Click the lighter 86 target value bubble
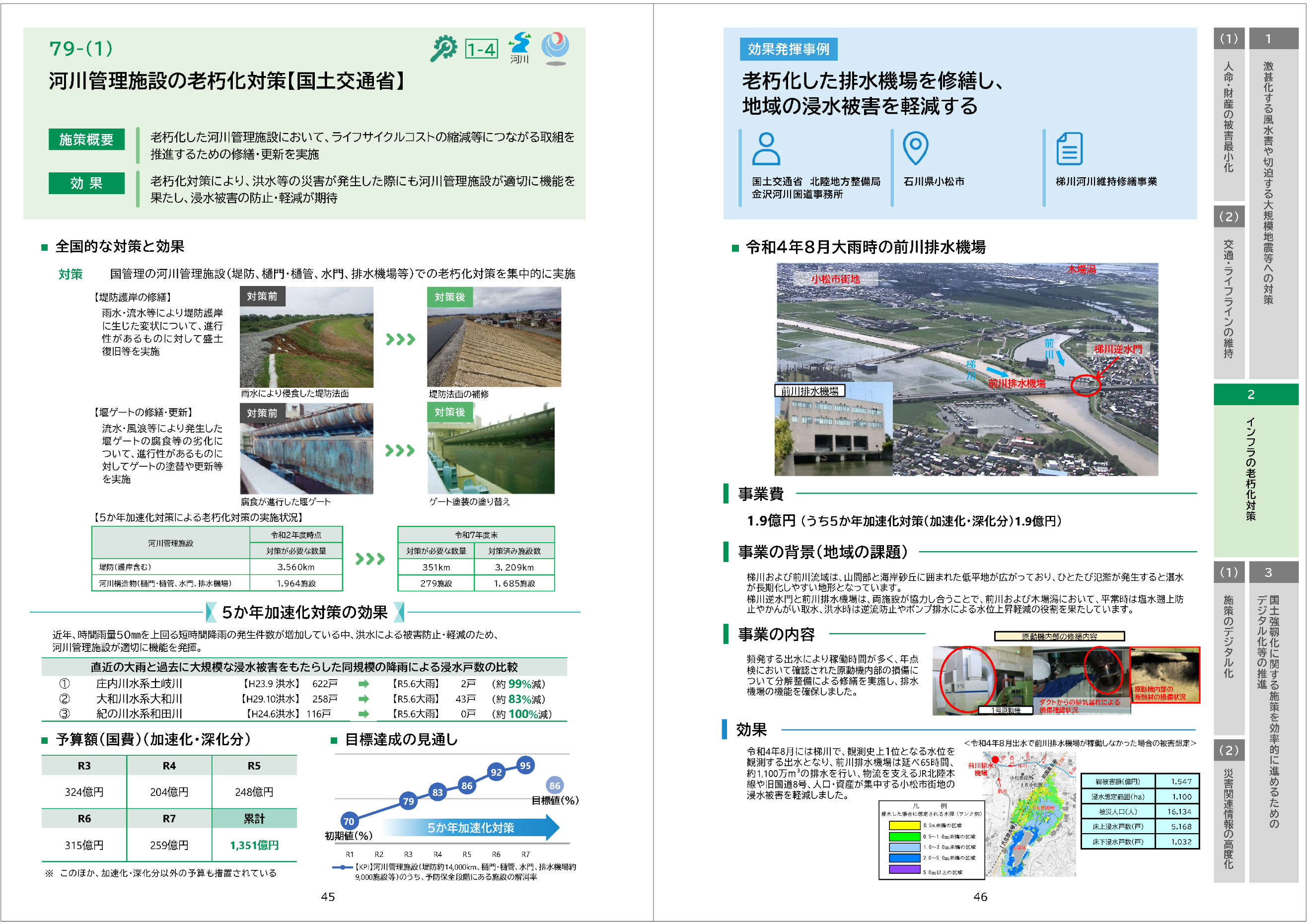 [555, 785]
